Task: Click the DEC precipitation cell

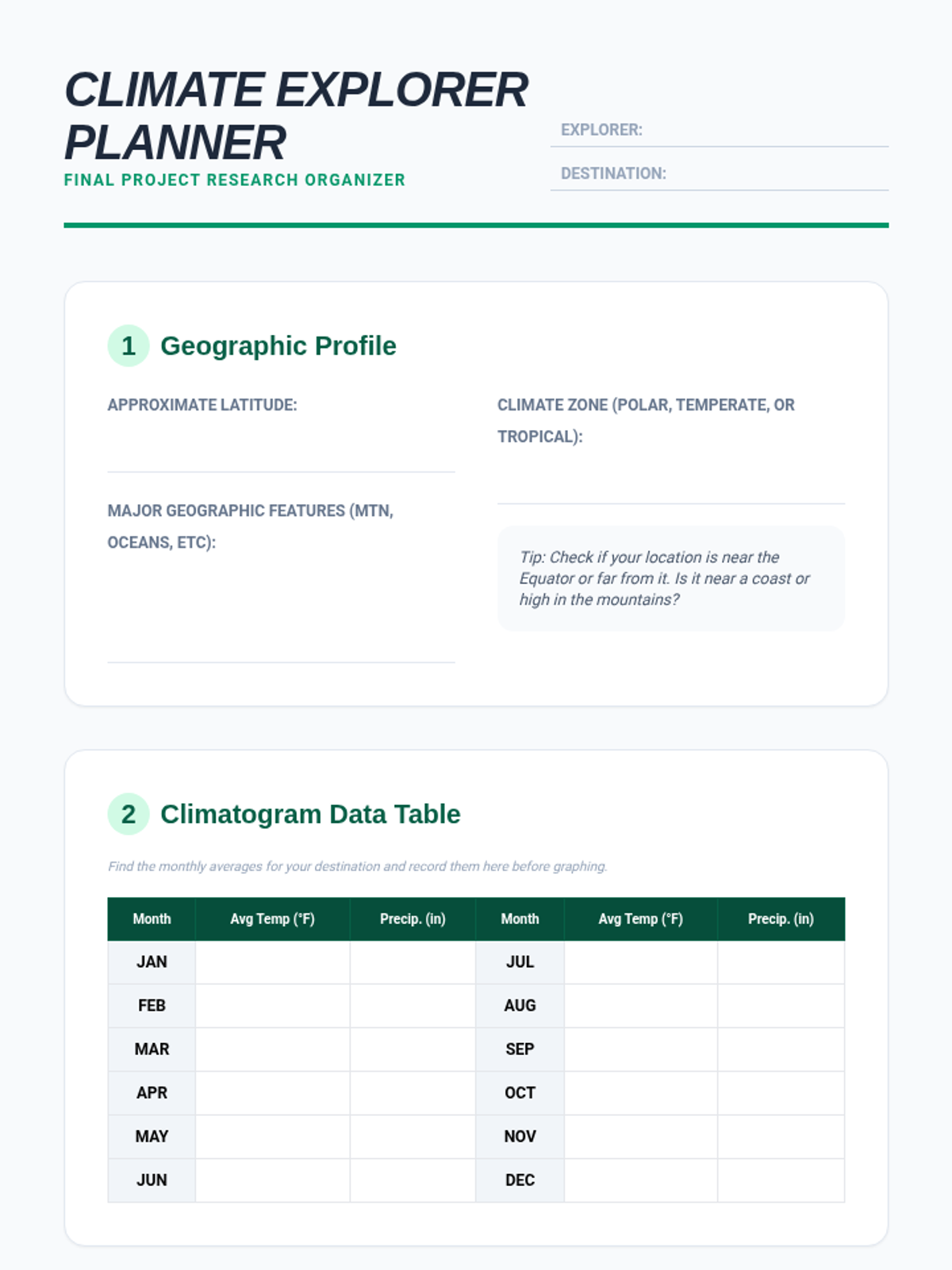Action: (781, 1180)
